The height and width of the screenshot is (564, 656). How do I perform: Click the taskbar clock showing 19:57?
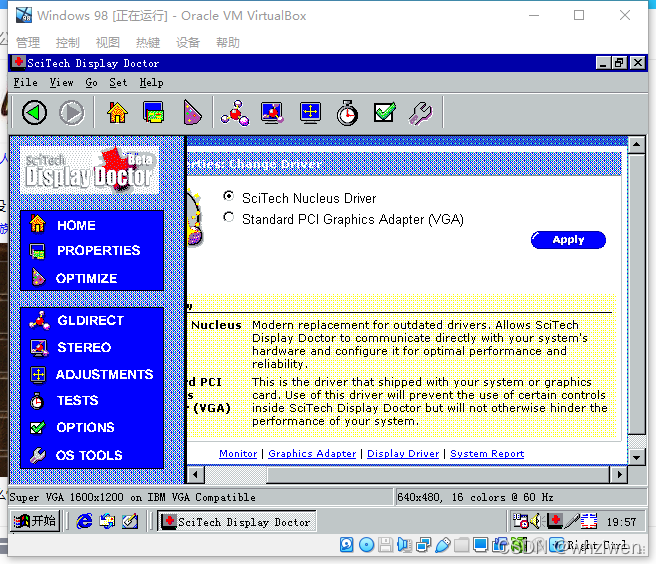coord(621,522)
